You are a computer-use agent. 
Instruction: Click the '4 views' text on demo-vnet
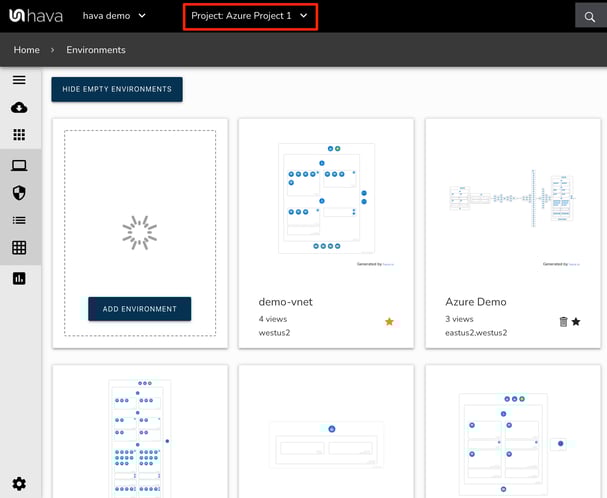click(x=273, y=319)
